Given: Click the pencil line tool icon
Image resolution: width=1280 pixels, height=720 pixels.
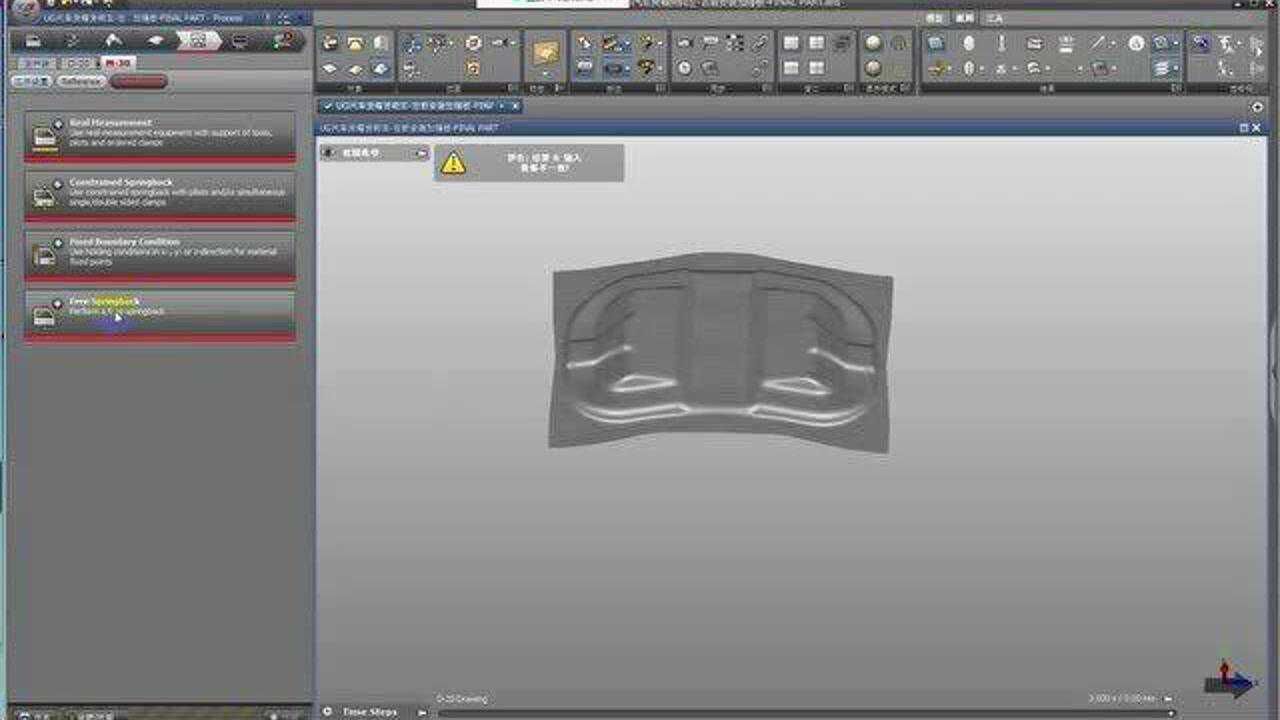Looking at the screenshot, I should click(x=1098, y=43).
